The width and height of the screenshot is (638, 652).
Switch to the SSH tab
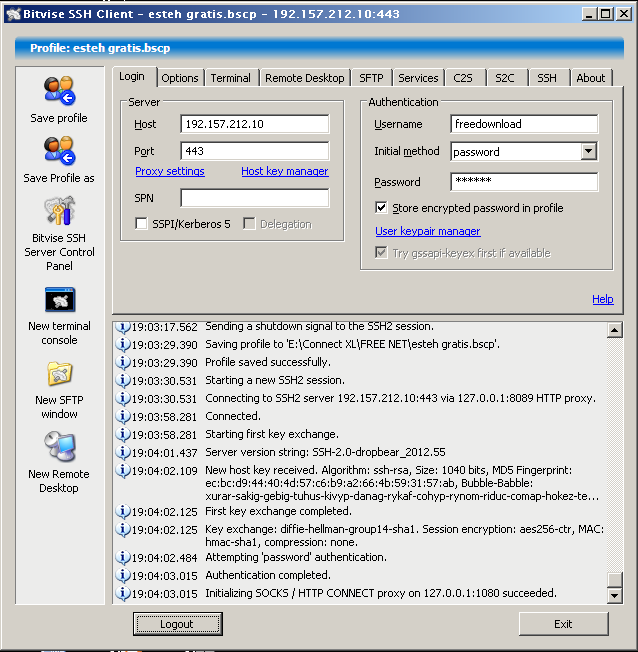(x=547, y=78)
